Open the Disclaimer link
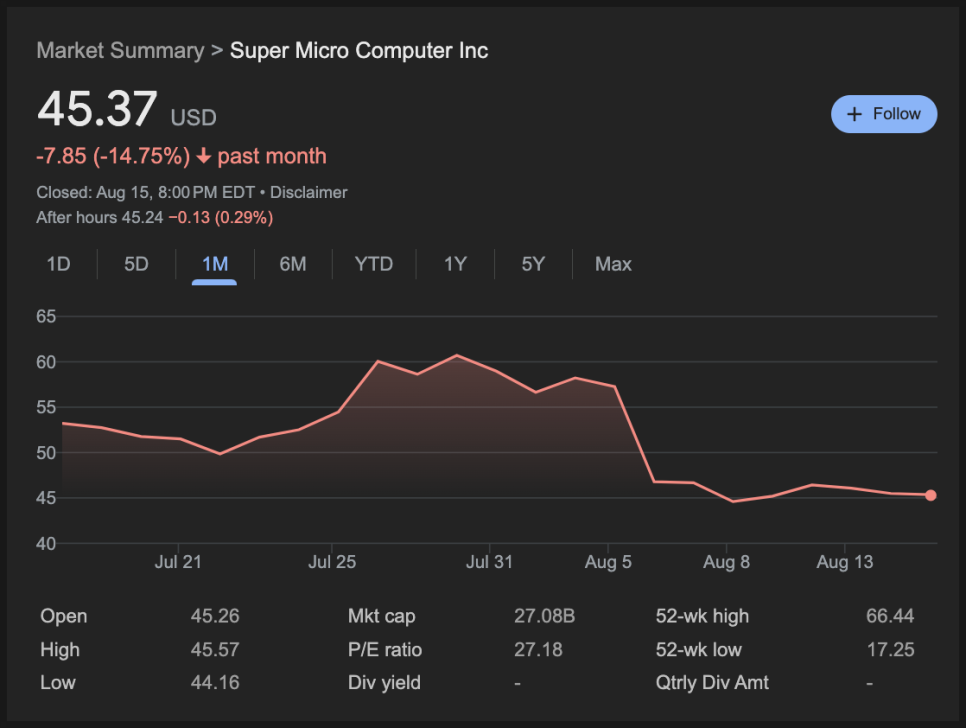The image size is (966, 728). (309, 192)
